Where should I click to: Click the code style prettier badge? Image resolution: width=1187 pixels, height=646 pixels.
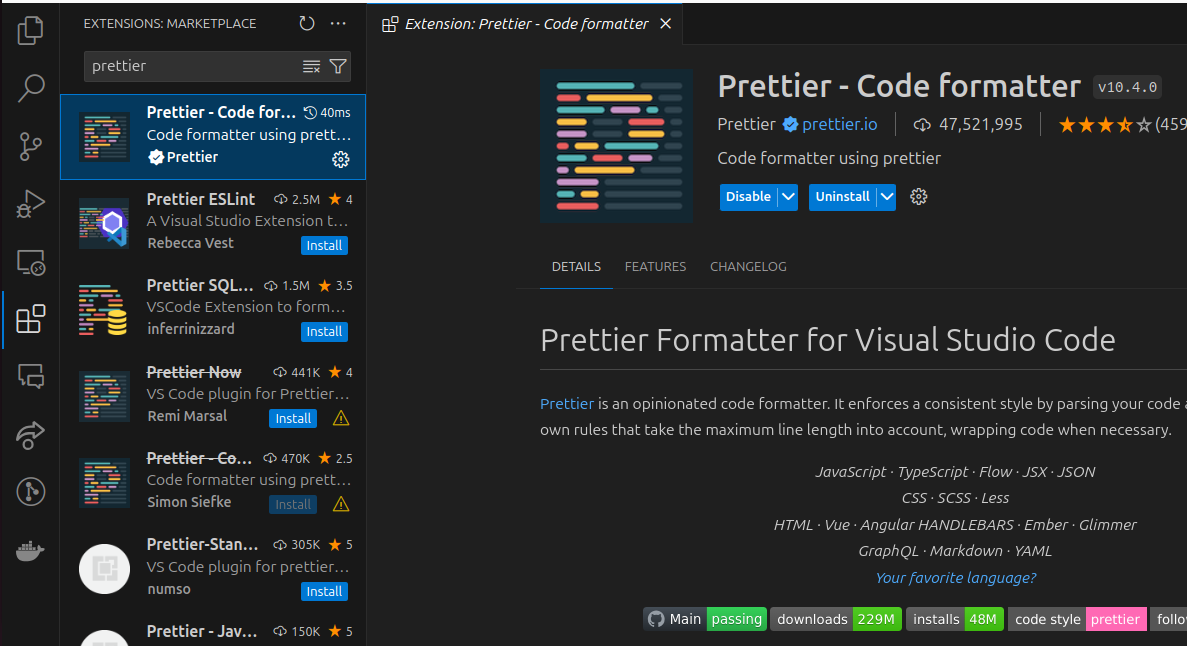tap(1077, 619)
